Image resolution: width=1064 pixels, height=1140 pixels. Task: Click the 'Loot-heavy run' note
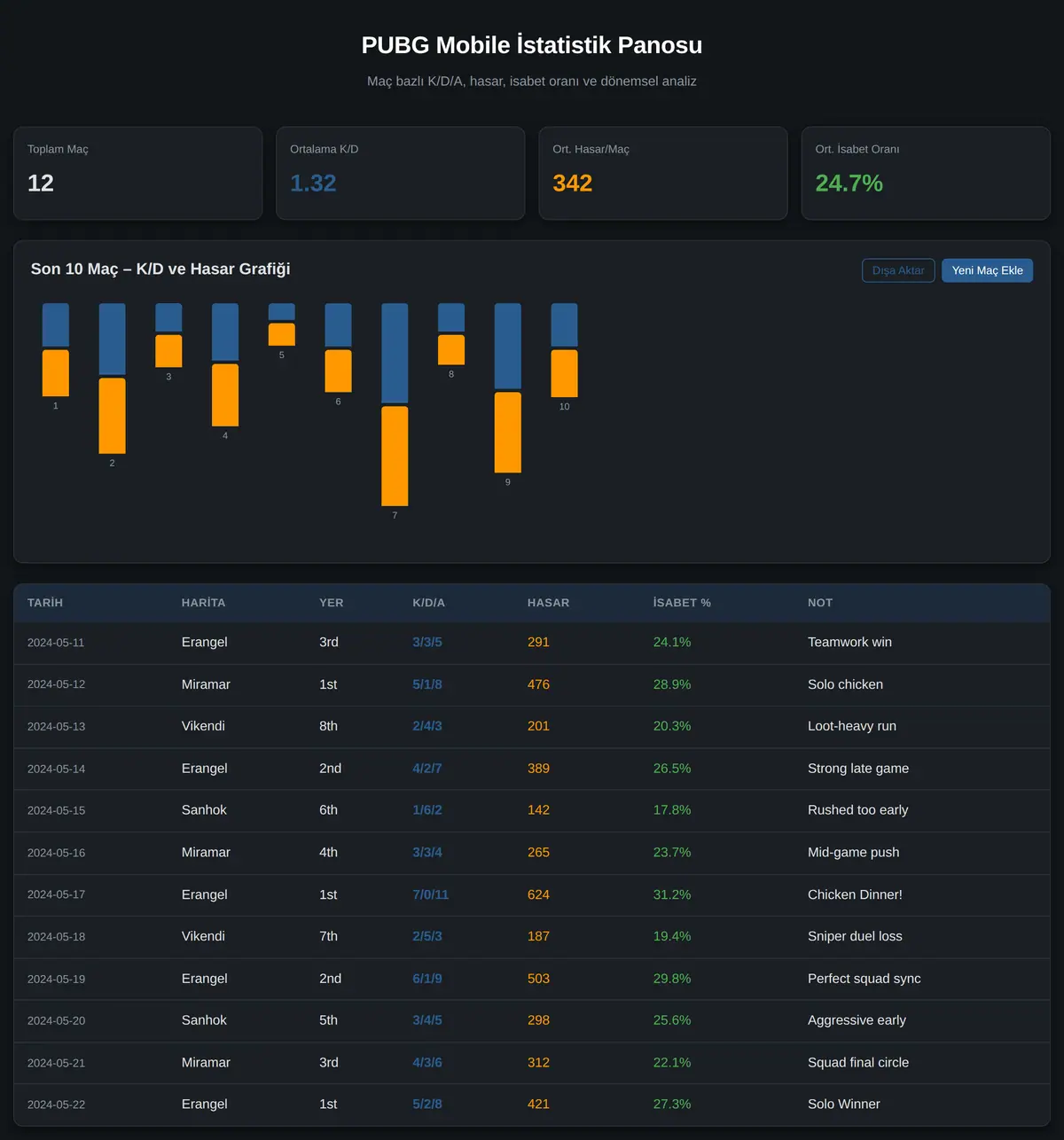tap(852, 726)
